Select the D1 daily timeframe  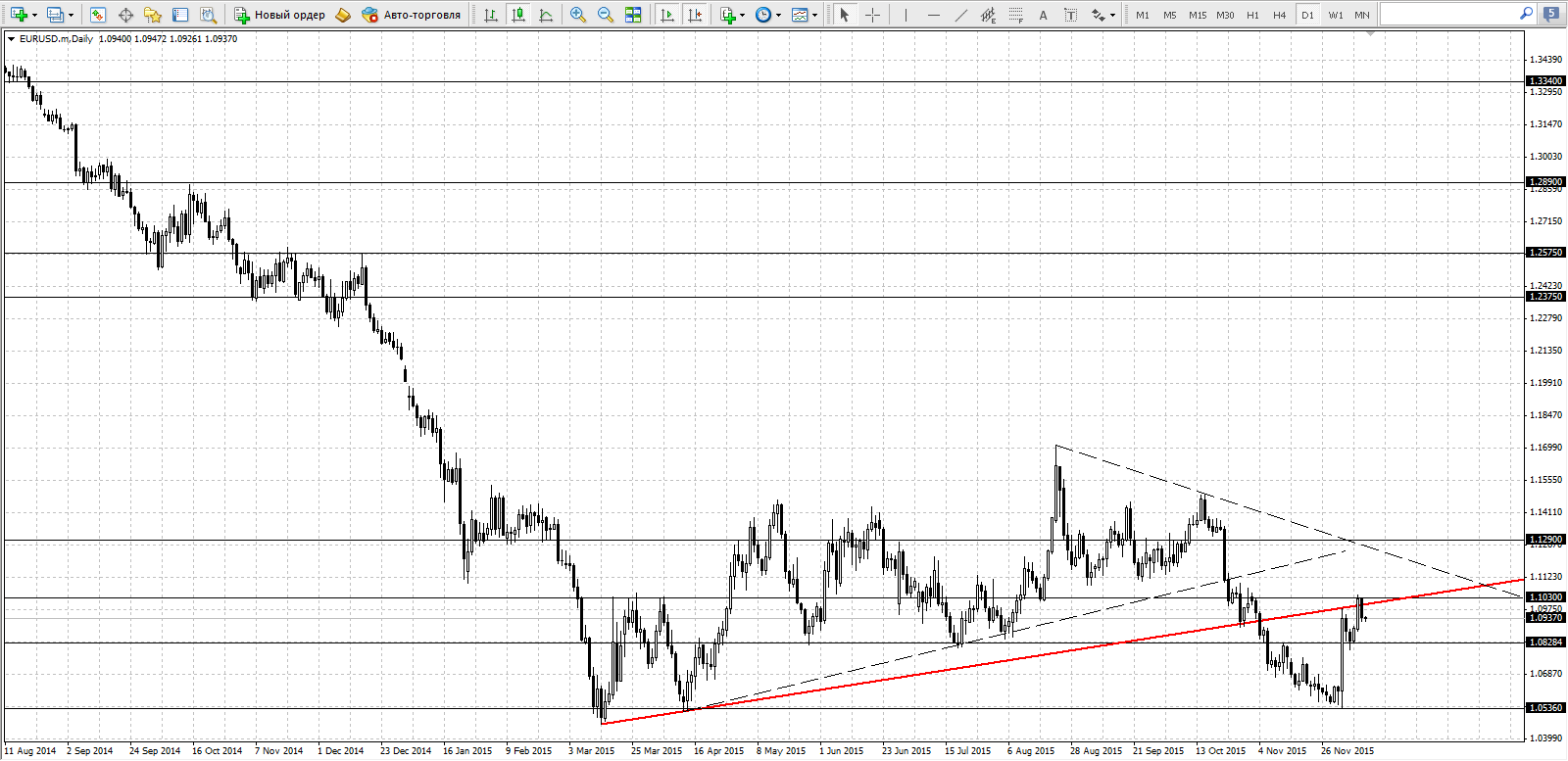(x=1307, y=15)
